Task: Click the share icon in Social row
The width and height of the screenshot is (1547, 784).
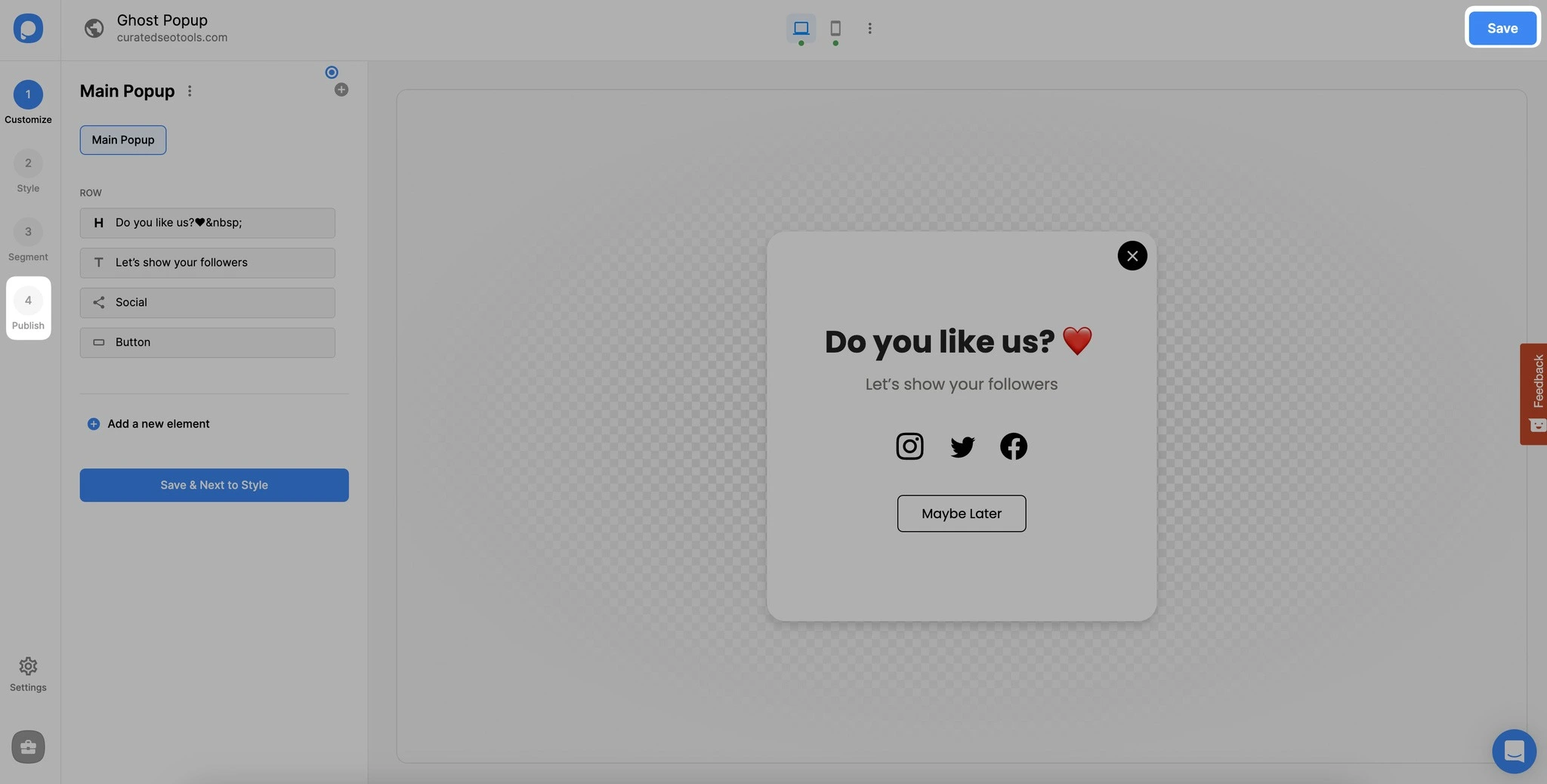Action: [x=98, y=303]
